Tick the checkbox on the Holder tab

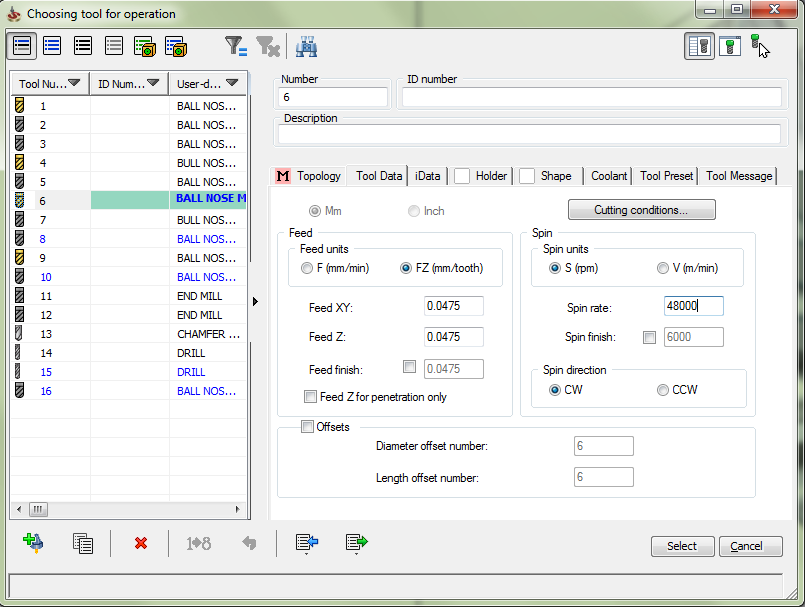click(462, 176)
